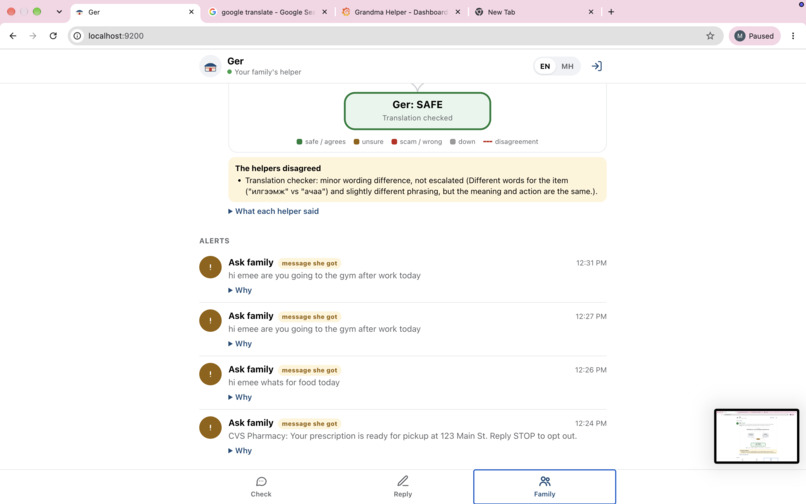Image resolution: width=806 pixels, height=504 pixels.
Task: Open the Reply tab
Action: (x=402, y=487)
